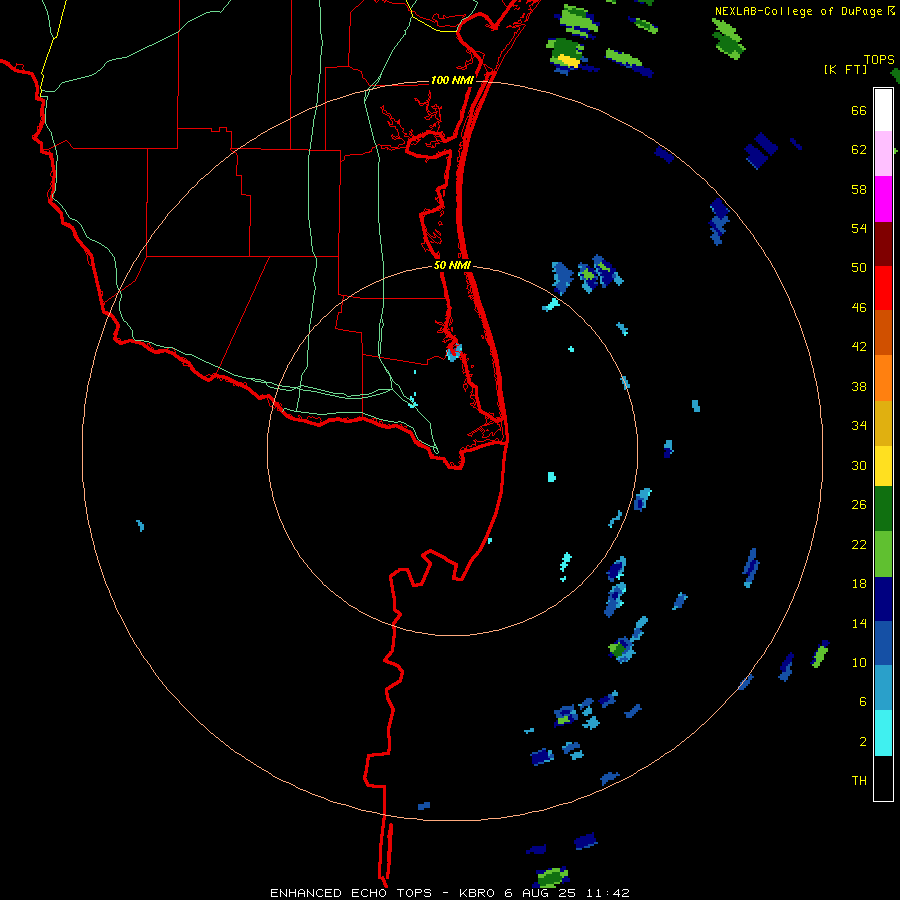Click the 100 NMI range ring label
This screenshot has width=900, height=900.
[x=452, y=80]
